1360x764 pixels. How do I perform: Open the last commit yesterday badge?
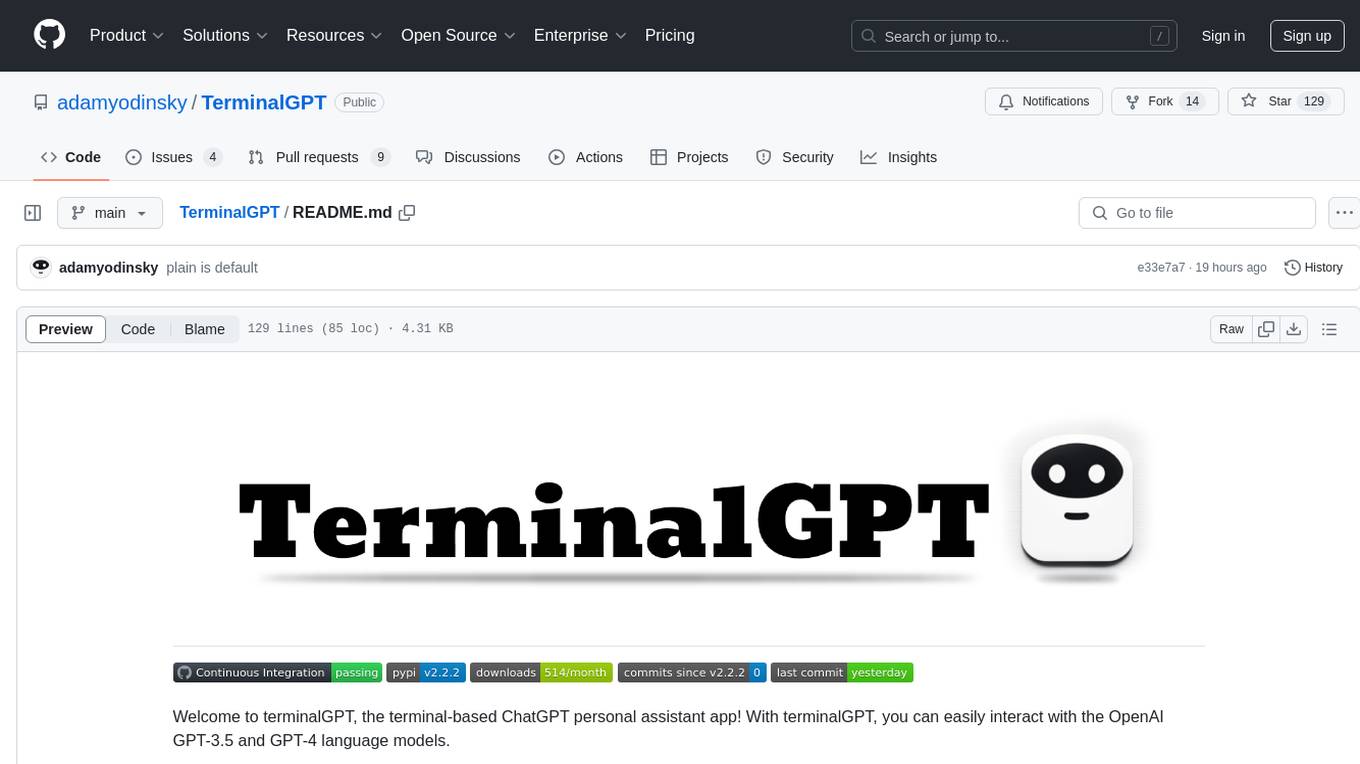pyautogui.click(x=842, y=672)
